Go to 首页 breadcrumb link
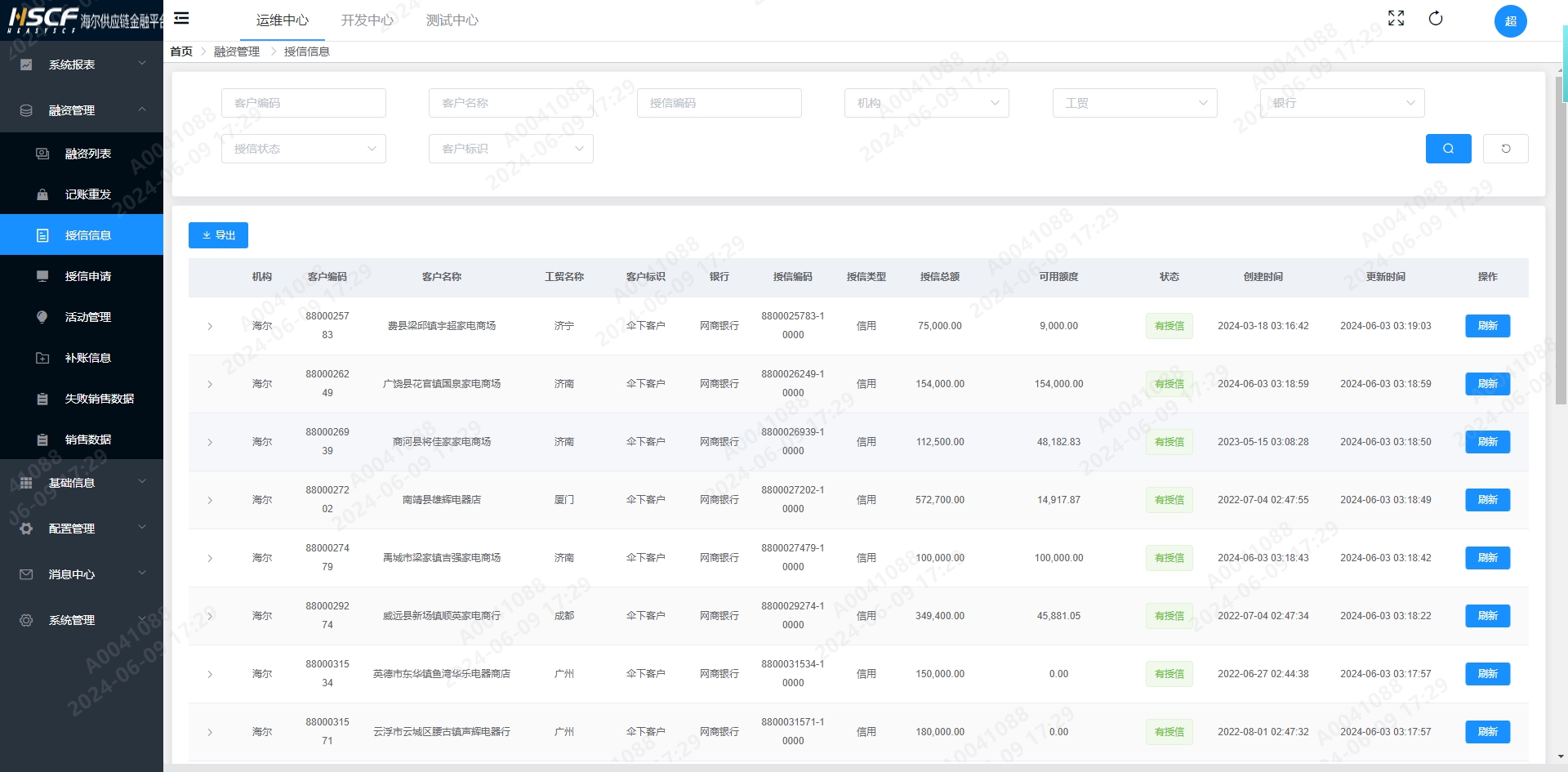The height and width of the screenshot is (772, 1568). click(x=181, y=51)
